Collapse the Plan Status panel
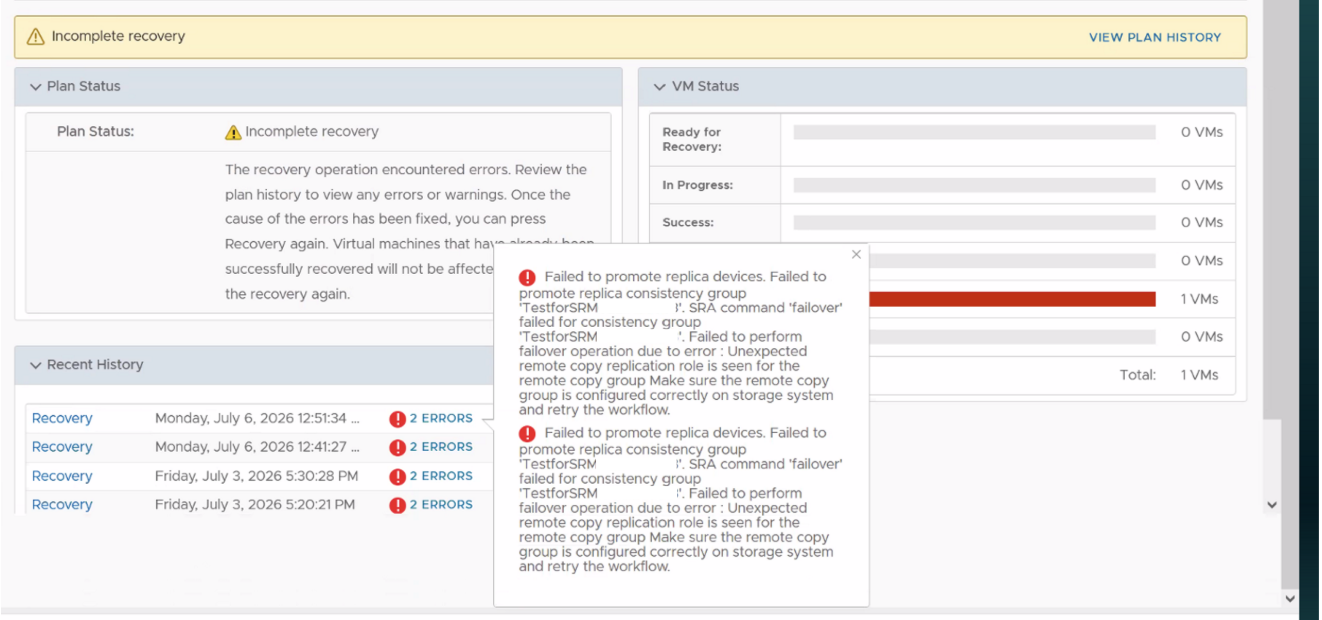The height and width of the screenshot is (620, 1322). [x=36, y=87]
